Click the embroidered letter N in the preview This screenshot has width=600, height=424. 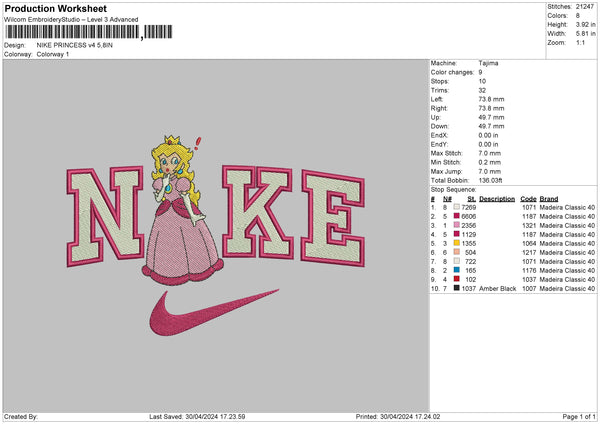(x=105, y=216)
